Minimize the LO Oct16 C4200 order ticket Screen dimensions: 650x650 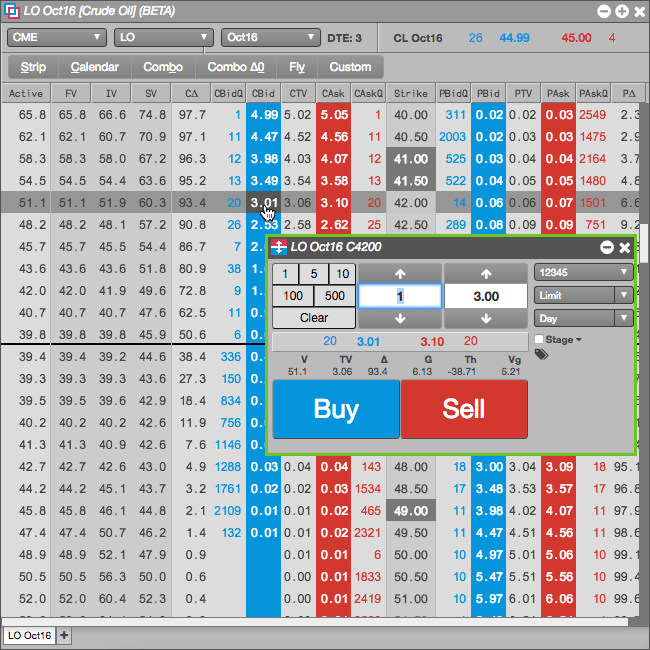606,247
